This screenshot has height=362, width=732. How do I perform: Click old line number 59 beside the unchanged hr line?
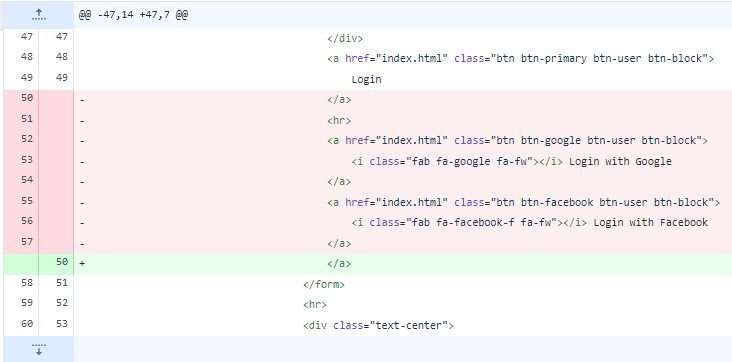27,303
